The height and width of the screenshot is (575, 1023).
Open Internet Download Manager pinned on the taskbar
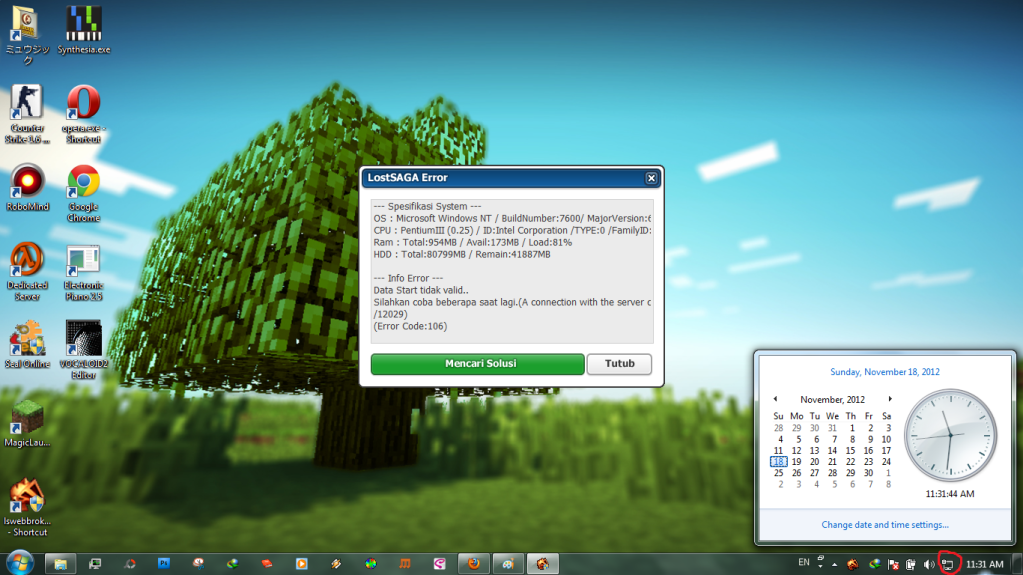(x=232, y=563)
